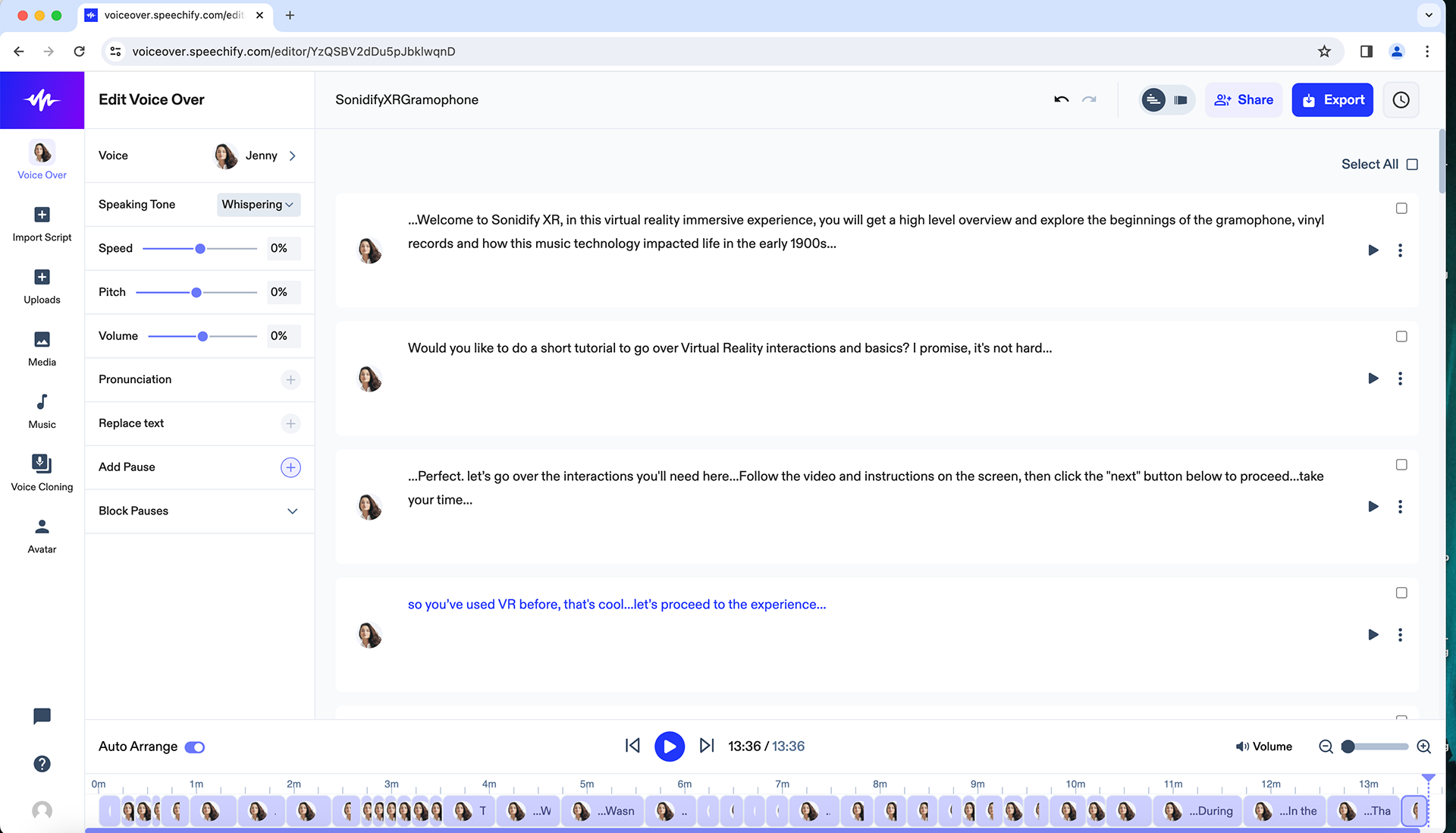Toggle the Select All checkbox
This screenshot has width=1456, height=833.
pos(1412,165)
